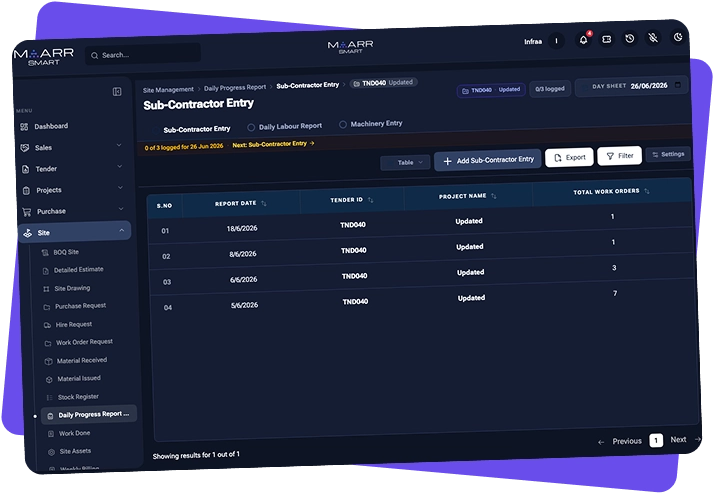Open the notifications bell
715x494 pixels.
[583, 40]
